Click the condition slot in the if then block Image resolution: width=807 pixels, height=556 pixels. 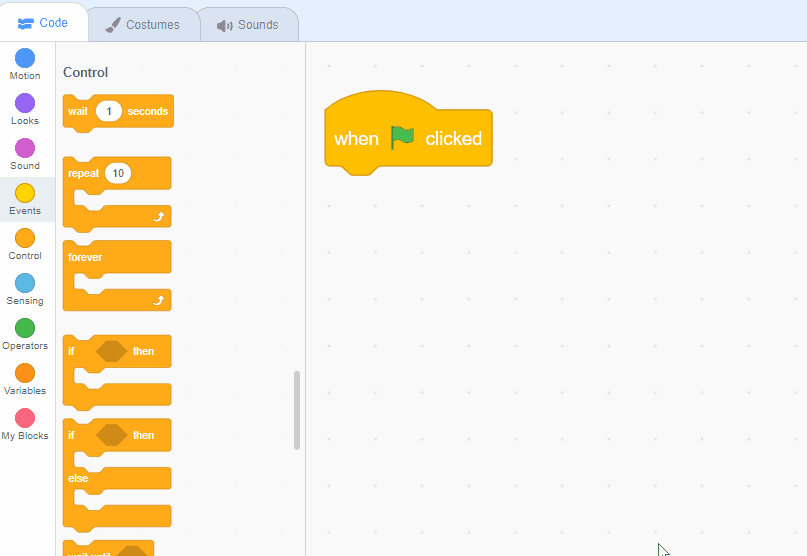111,351
